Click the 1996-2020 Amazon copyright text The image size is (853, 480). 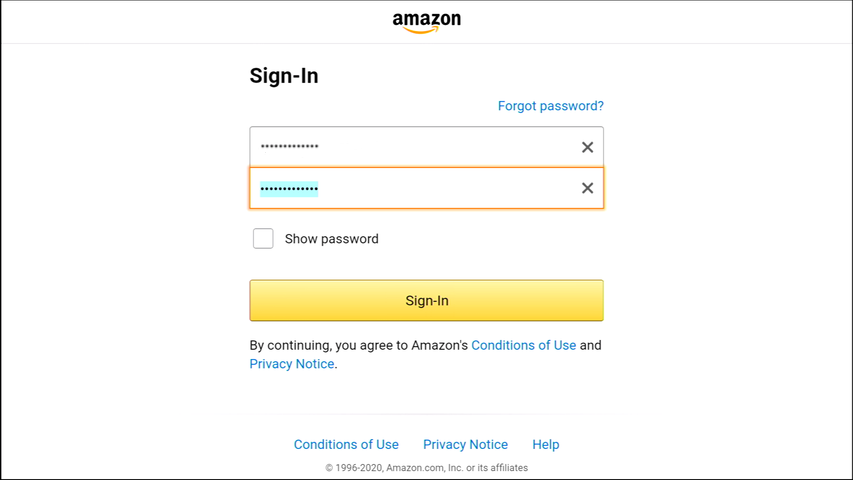click(426, 467)
